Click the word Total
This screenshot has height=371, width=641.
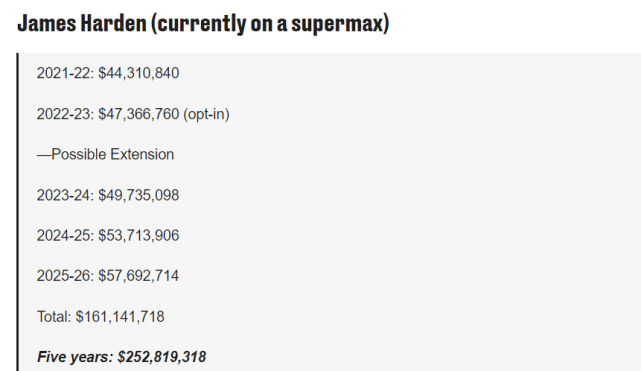pos(54,317)
